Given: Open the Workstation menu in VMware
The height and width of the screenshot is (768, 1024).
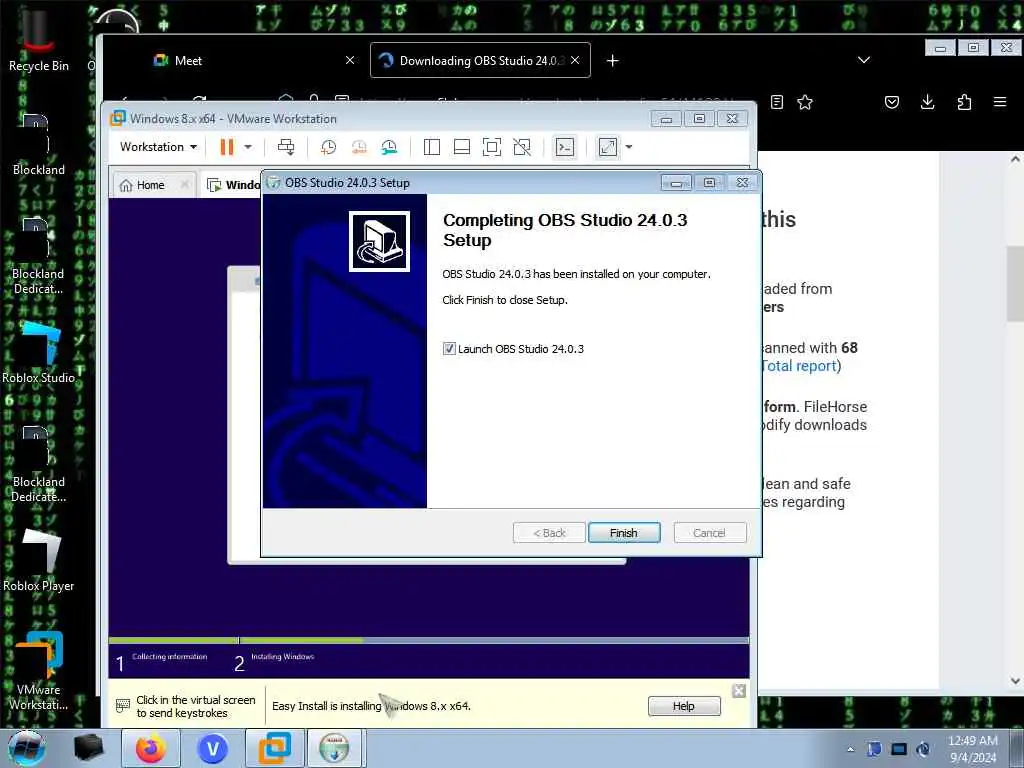Looking at the screenshot, I should point(158,147).
